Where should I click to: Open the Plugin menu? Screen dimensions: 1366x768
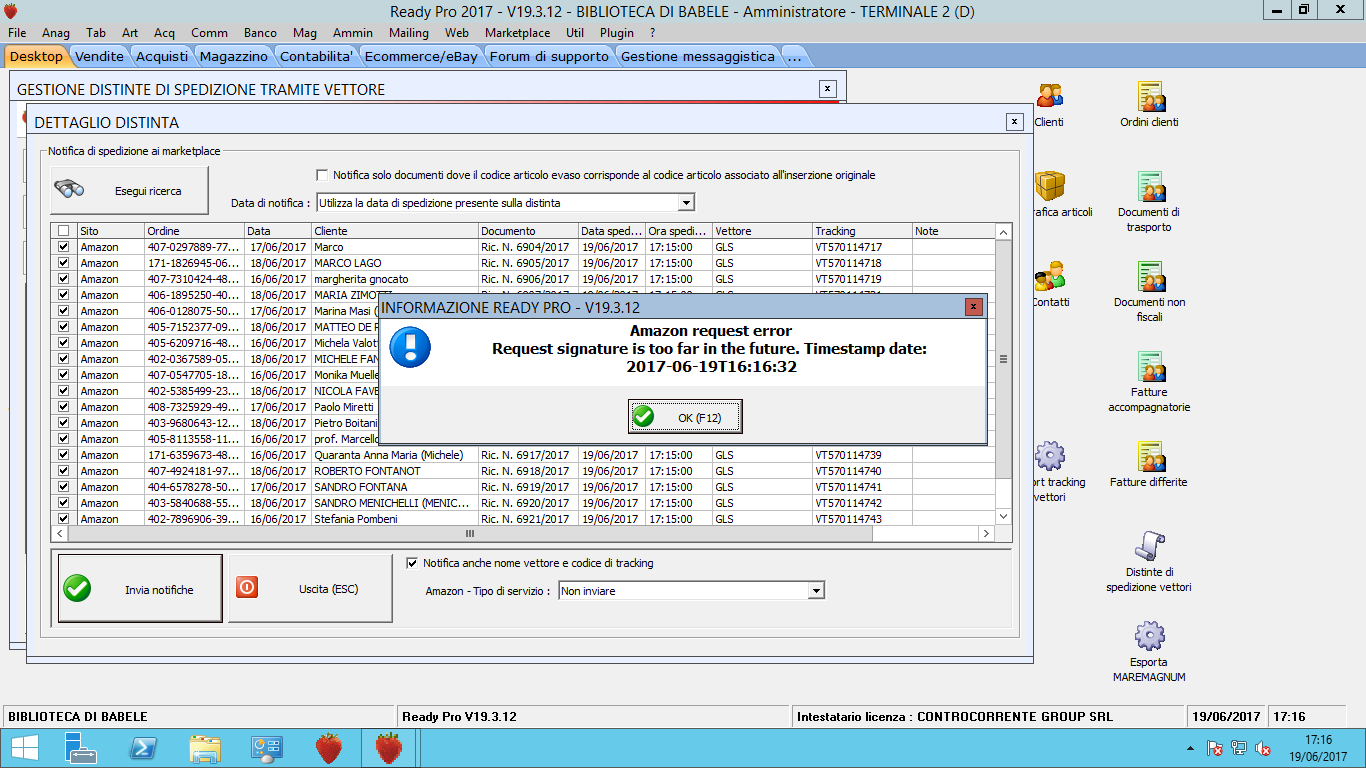(617, 33)
